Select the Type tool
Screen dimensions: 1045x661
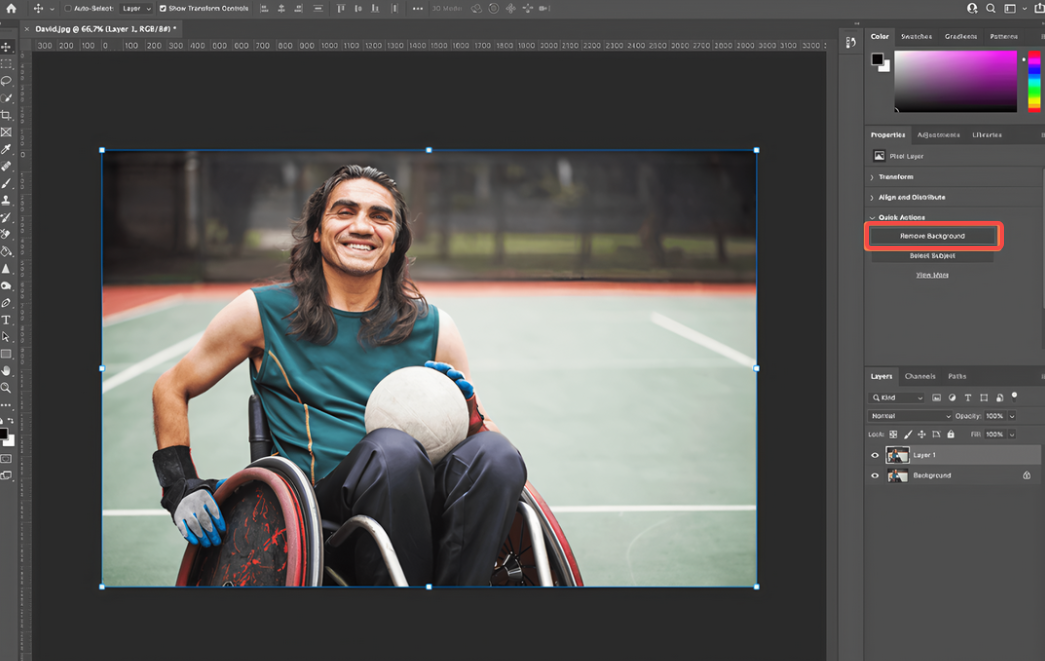click(5, 319)
